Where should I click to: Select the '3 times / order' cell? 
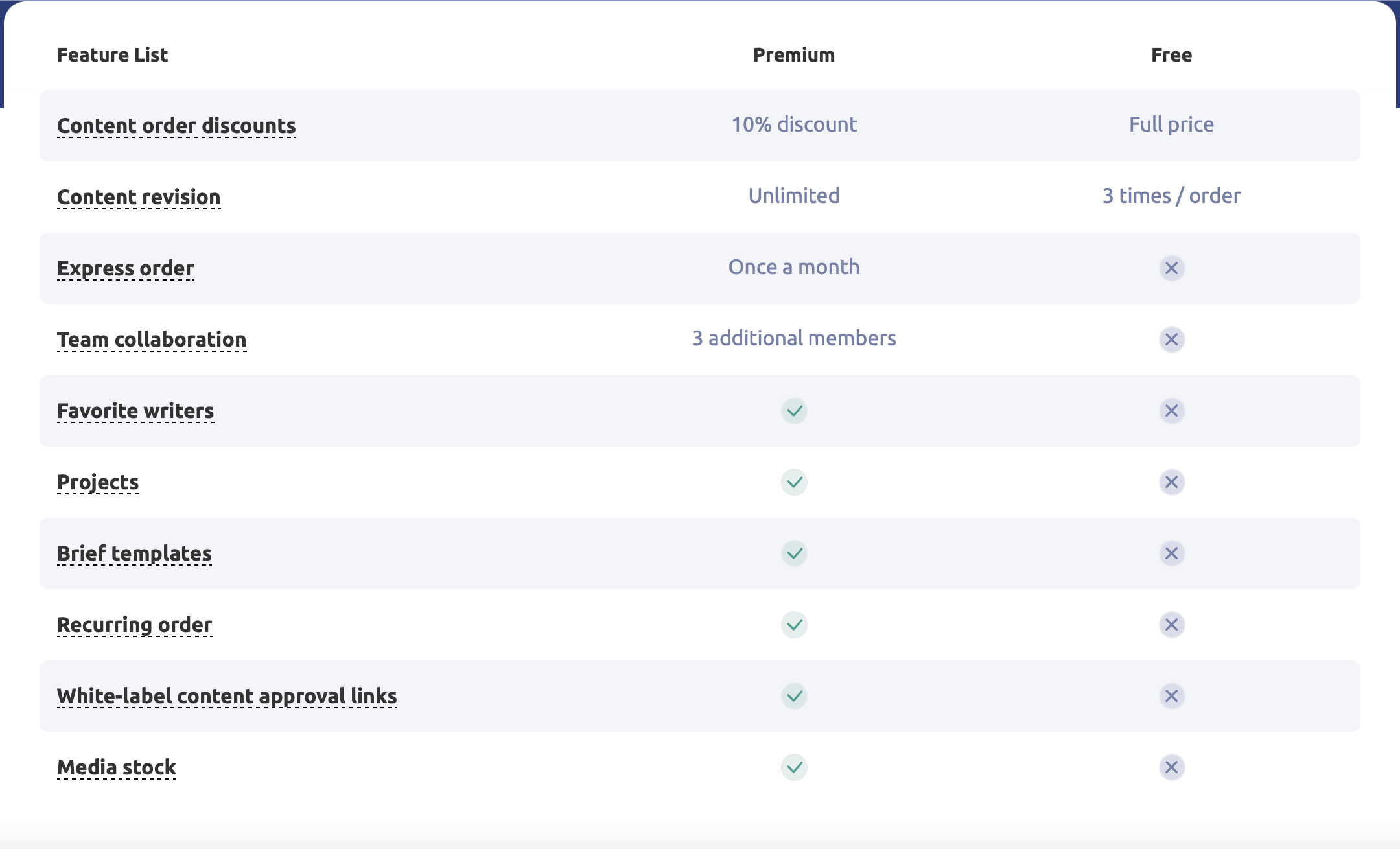click(1171, 196)
